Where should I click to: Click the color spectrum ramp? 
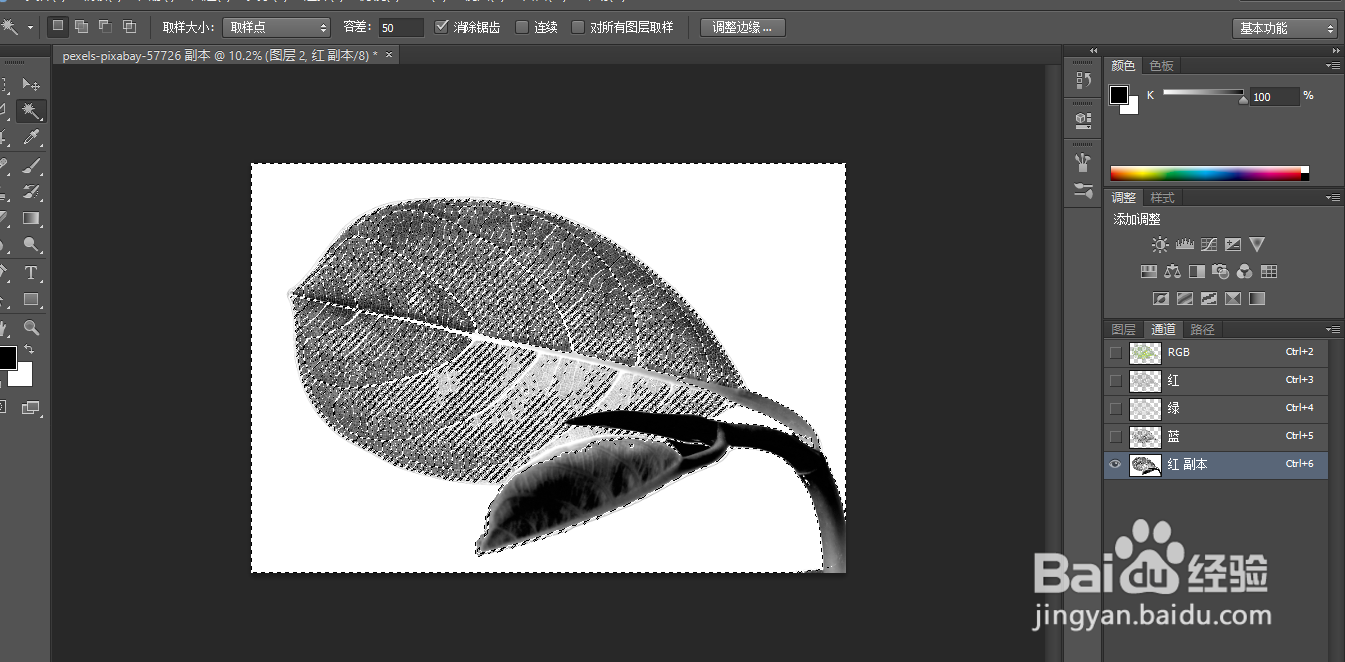tap(1209, 173)
